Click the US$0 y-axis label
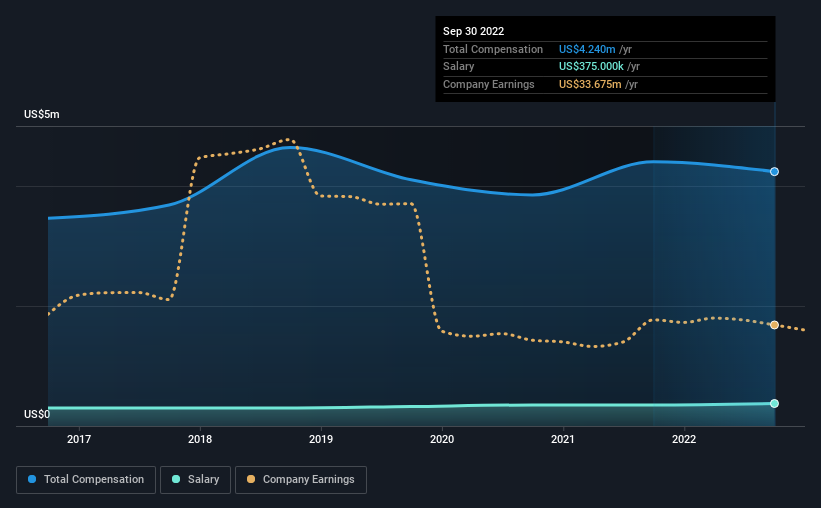Viewport: 821px width, 508px height. pos(37,414)
